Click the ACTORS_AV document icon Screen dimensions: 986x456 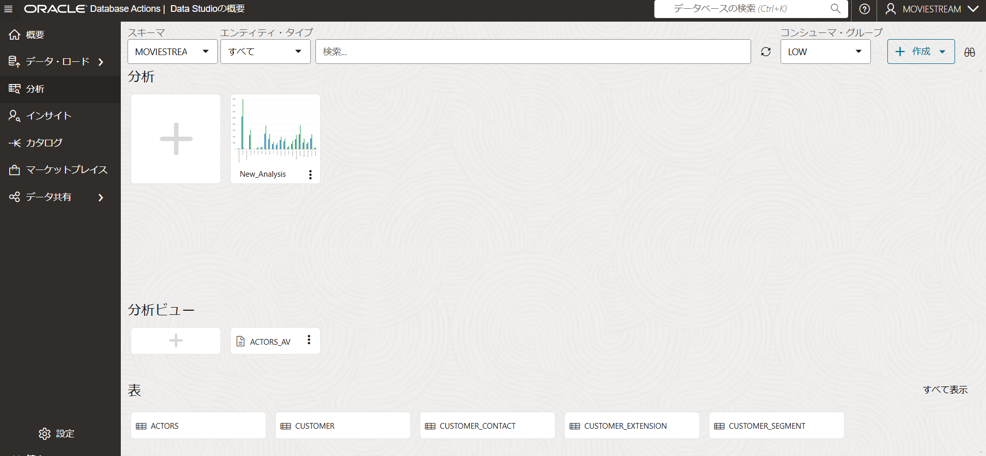240,342
